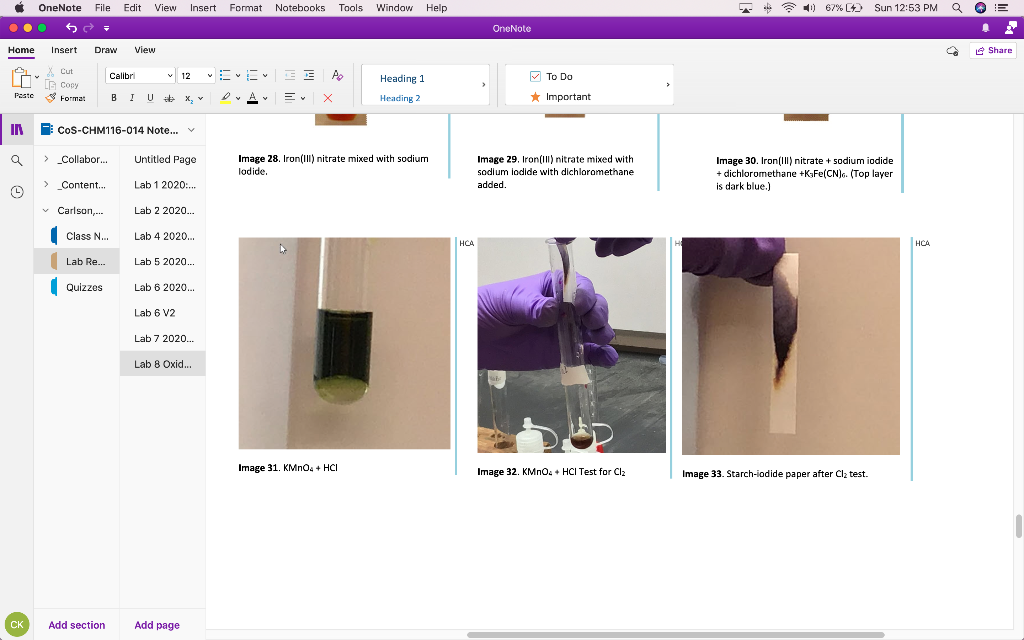Click the account person icon in title bar
The width and height of the screenshot is (1024, 640).
(x=1011, y=27)
